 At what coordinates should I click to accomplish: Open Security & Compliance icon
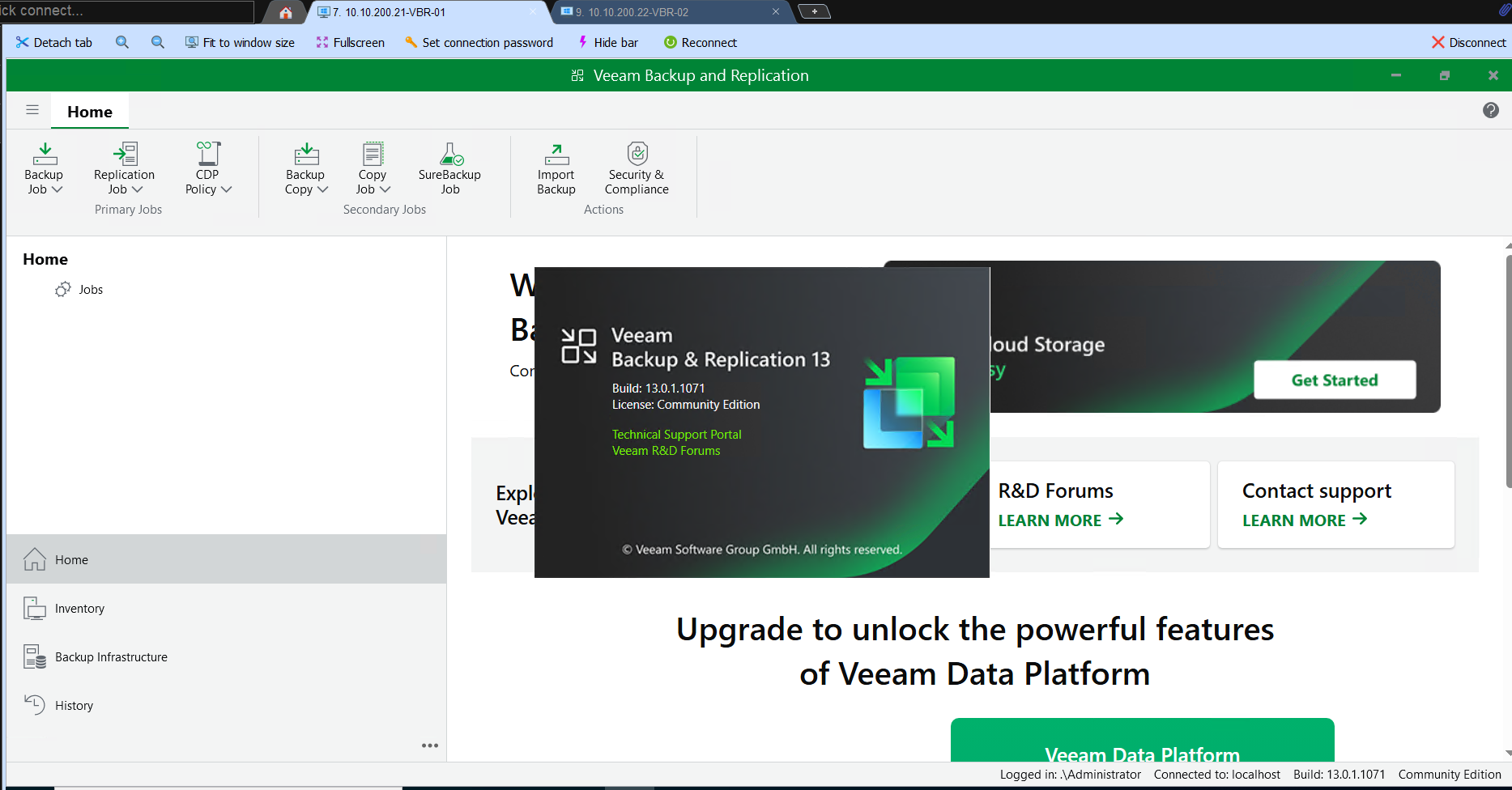pos(637,153)
